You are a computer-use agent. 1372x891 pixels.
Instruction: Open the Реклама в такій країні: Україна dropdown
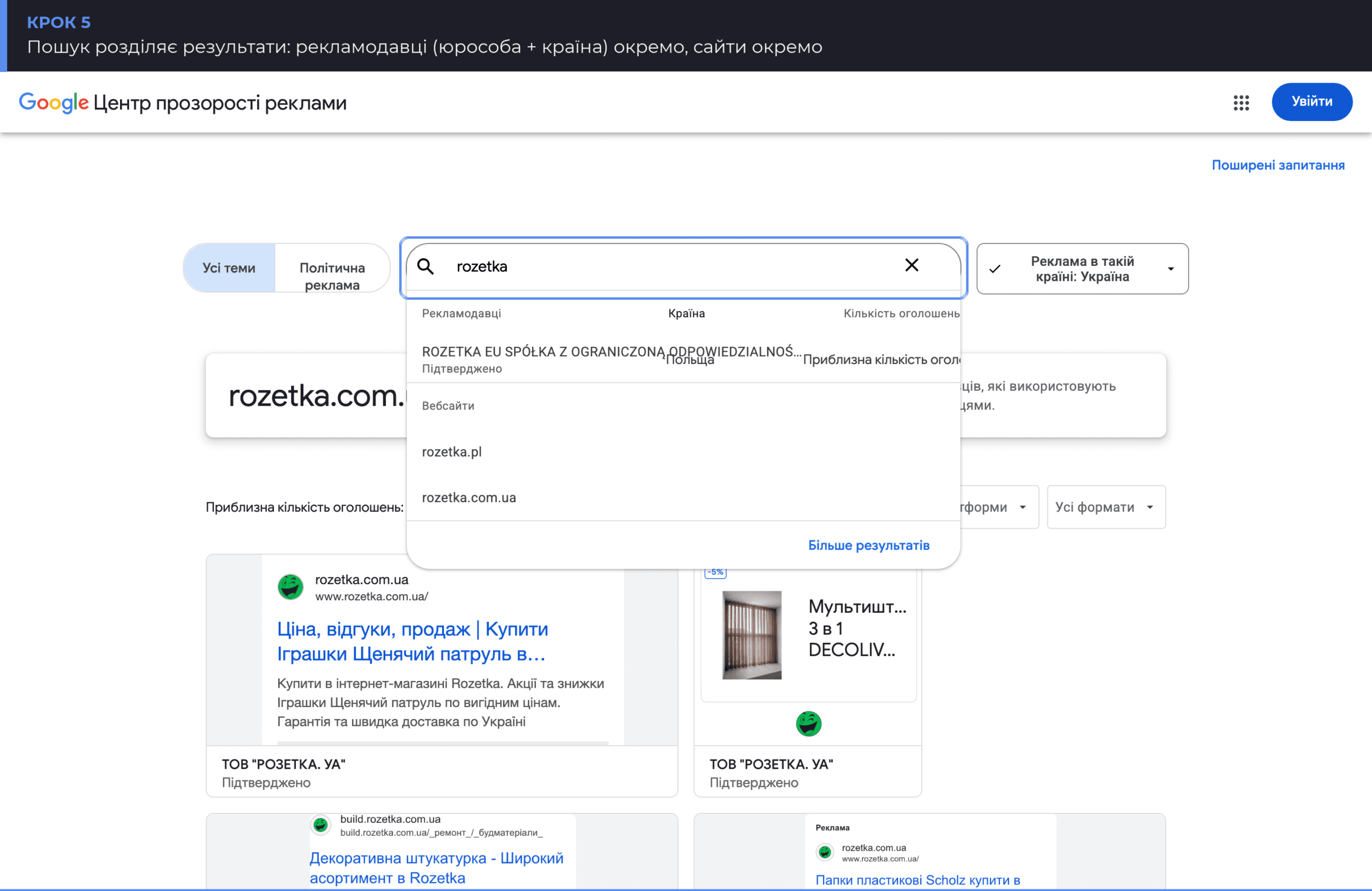(1082, 269)
